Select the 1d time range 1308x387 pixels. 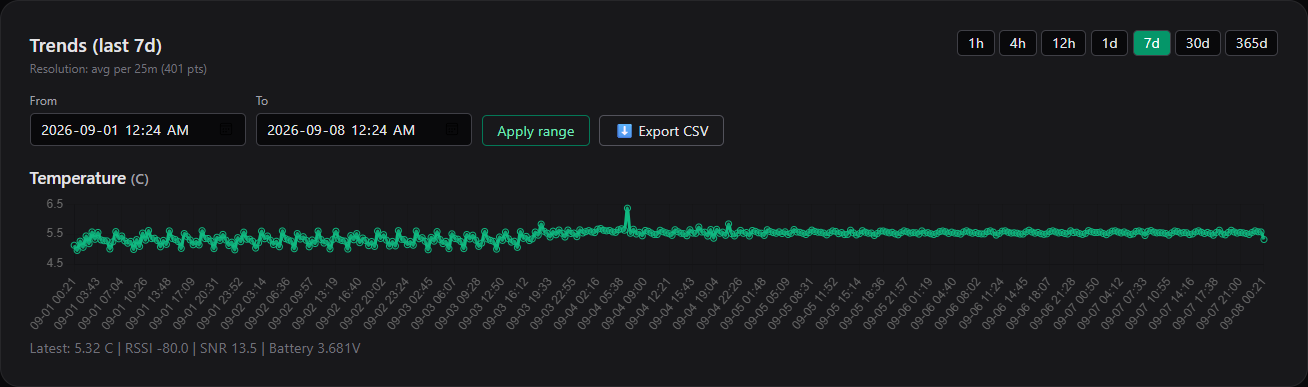(x=1109, y=43)
